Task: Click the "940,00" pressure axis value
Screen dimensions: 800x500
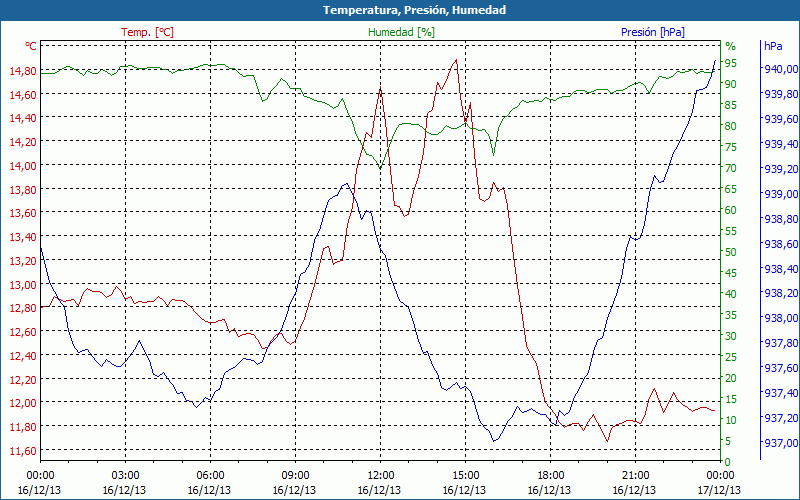Action: pos(780,69)
